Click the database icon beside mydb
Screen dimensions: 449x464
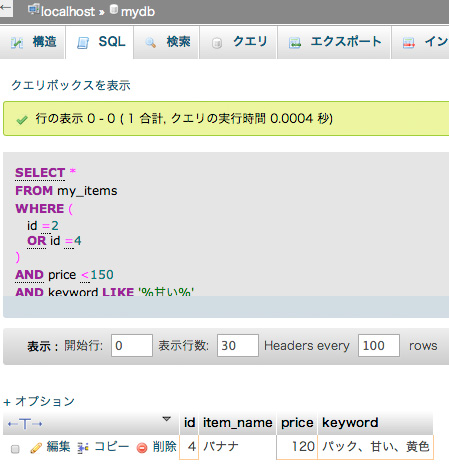(x=114, y=9)
